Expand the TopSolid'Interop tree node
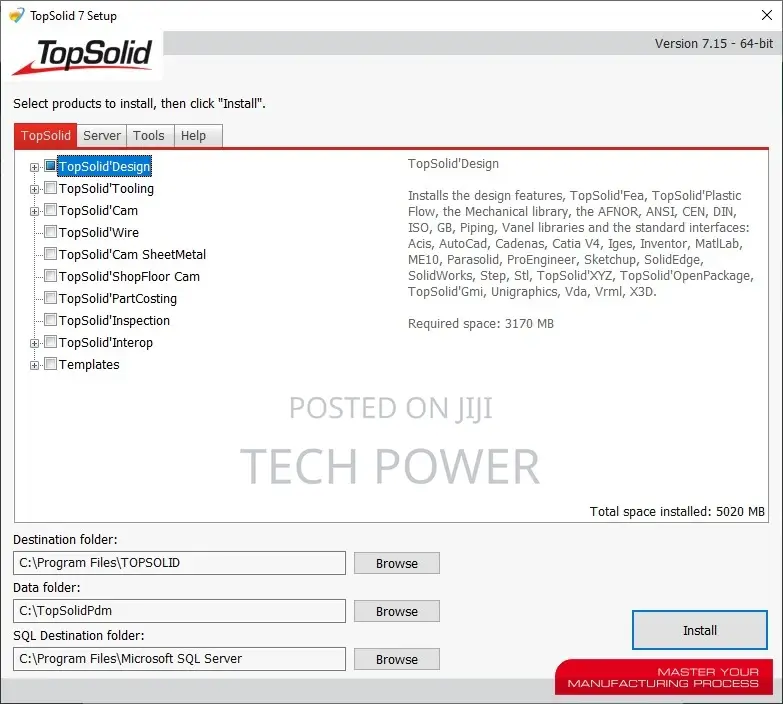This screenshot has width=783, height=704. (34, 343)
